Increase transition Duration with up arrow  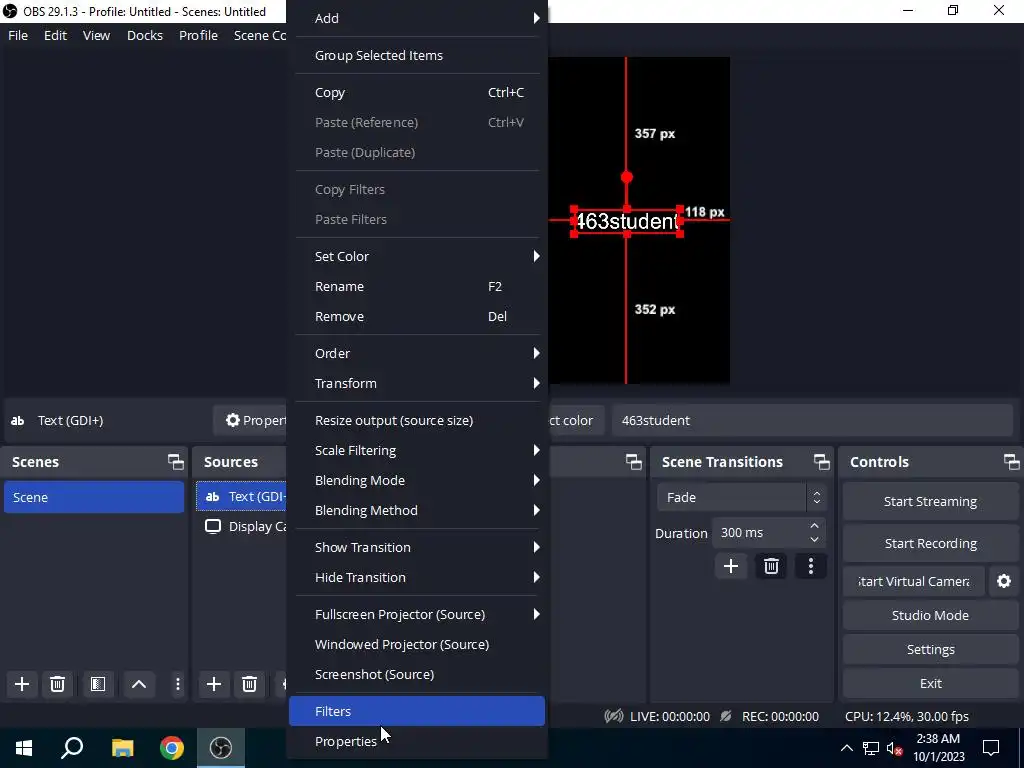click(814, 526)
